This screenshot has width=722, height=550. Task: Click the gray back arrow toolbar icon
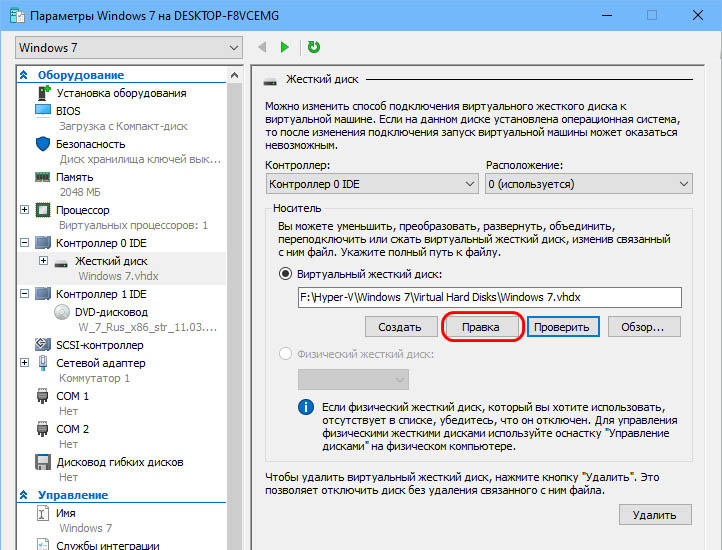(262, 47)
